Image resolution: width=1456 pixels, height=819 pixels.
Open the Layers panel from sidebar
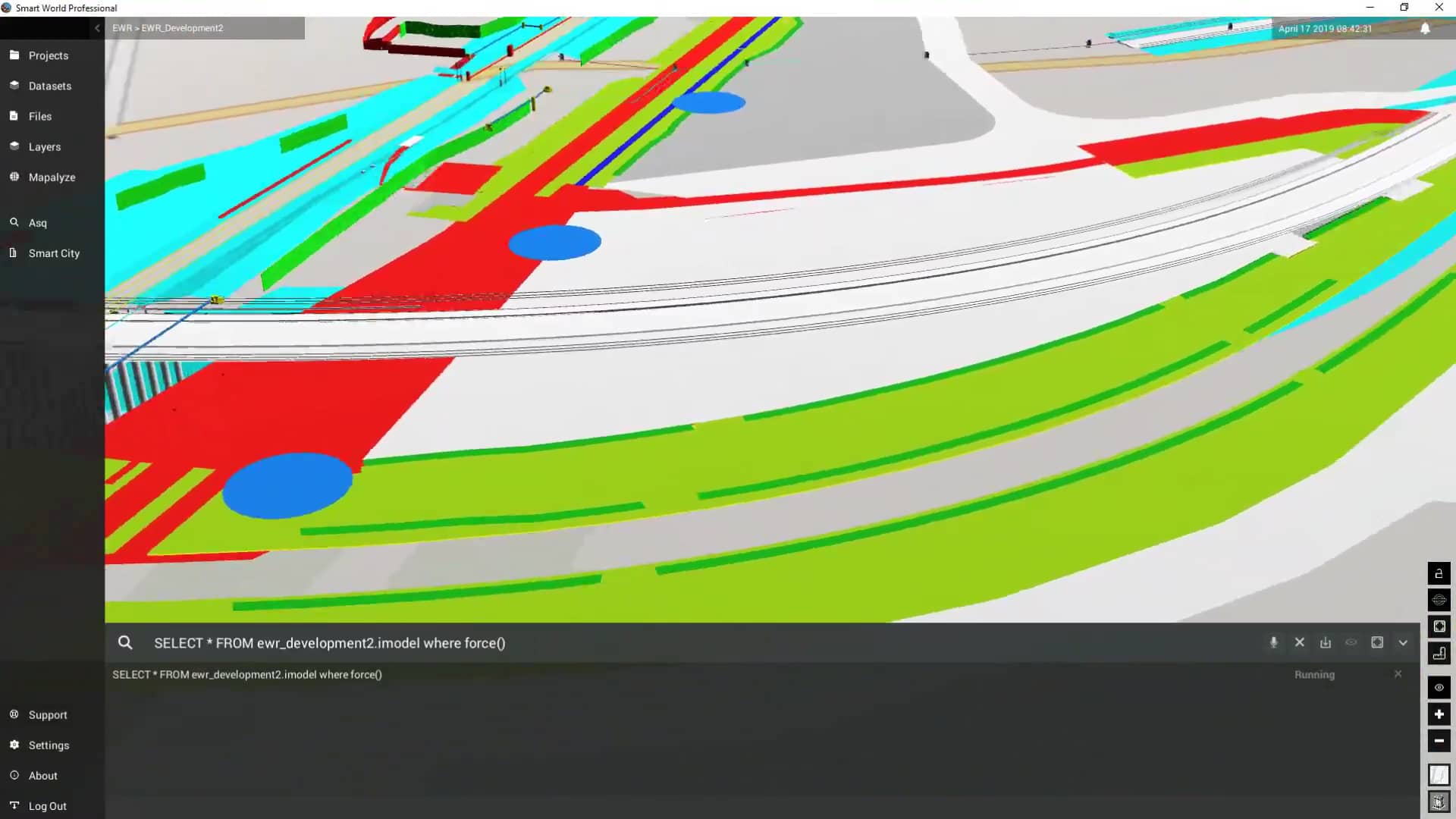[x=44, y=146]
